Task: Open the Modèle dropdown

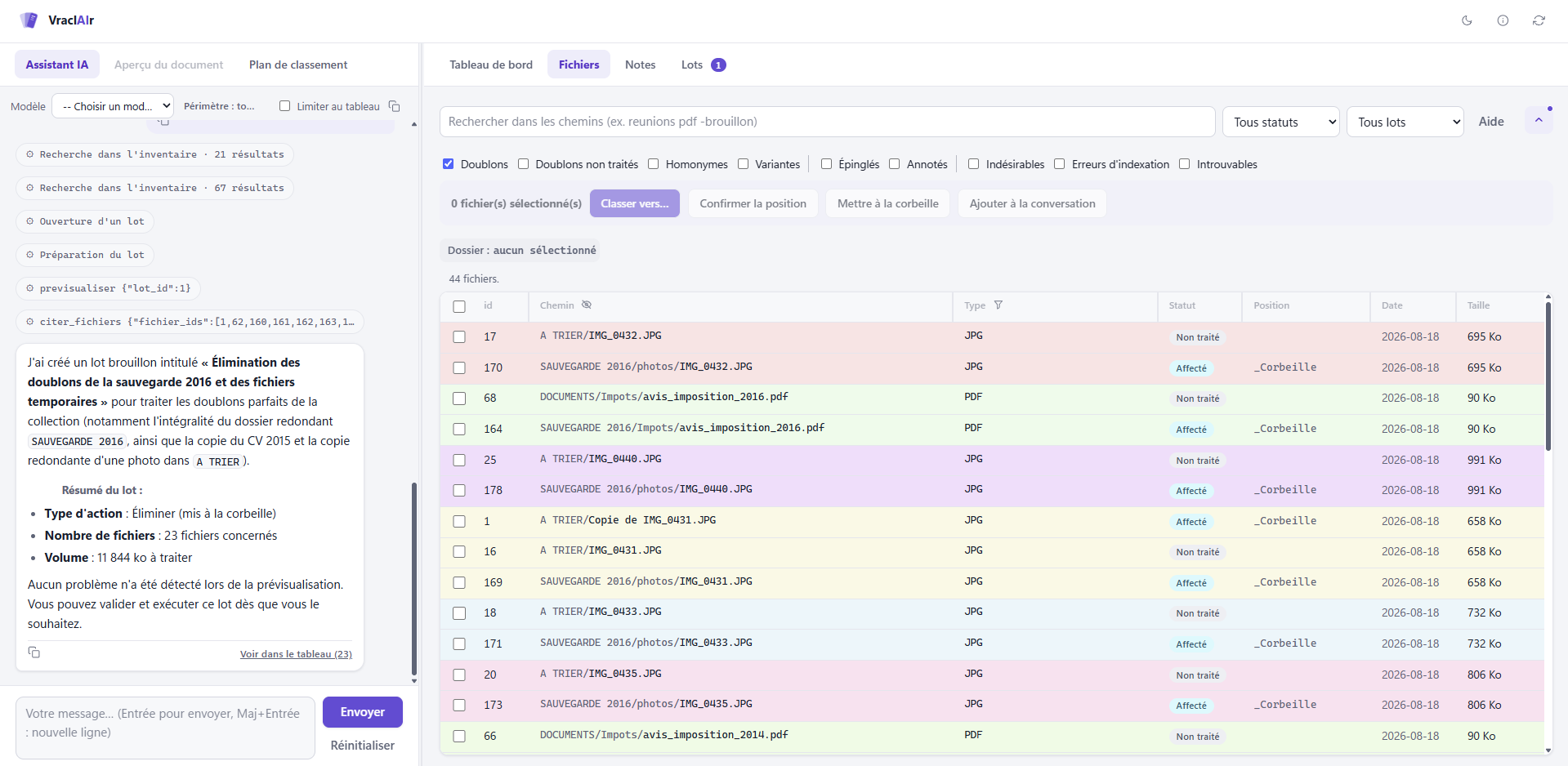Action: (x=113, y=106)
